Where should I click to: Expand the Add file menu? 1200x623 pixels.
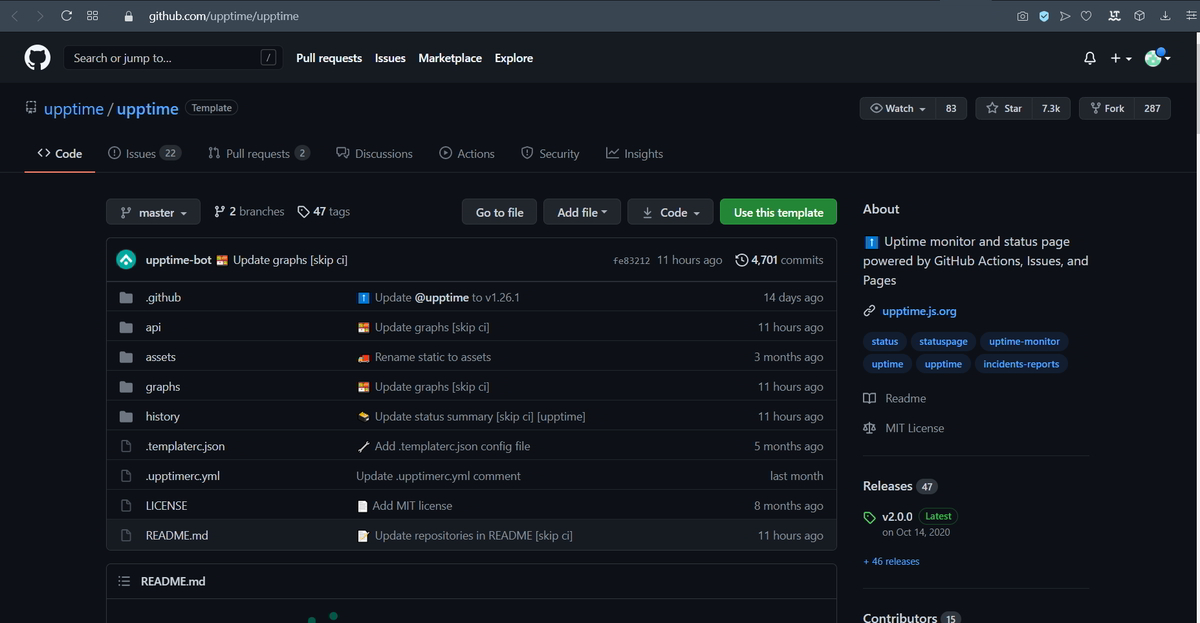581,211
